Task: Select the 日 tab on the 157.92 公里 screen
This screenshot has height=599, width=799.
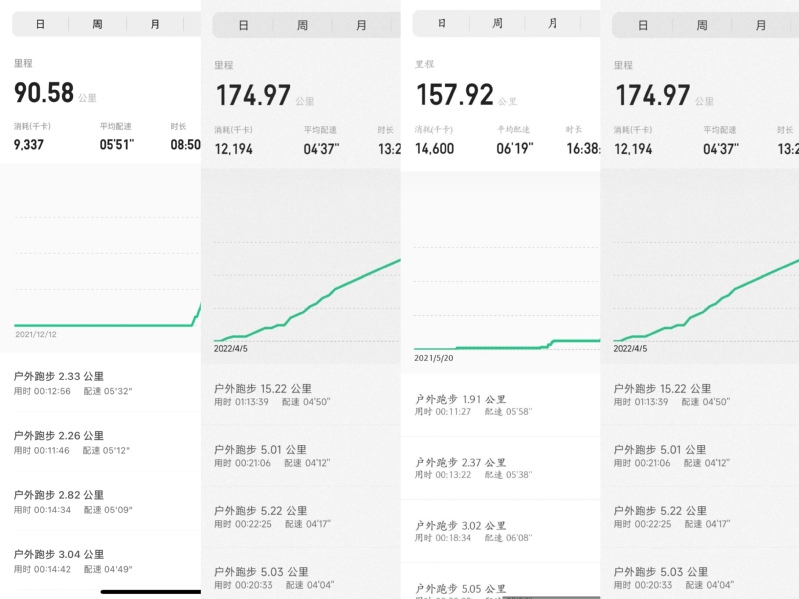Action: point(441,23)
